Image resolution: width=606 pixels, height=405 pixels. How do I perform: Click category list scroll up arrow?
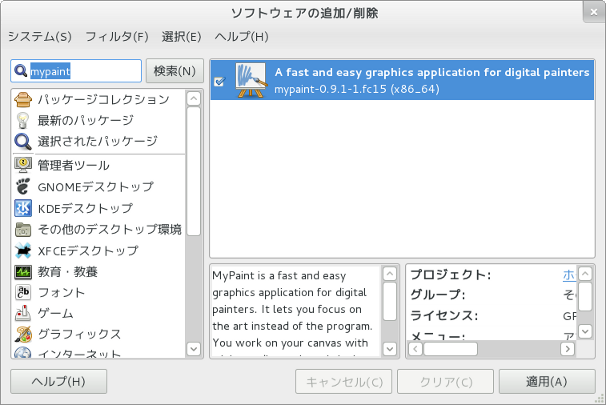click(x=194, y=99)
